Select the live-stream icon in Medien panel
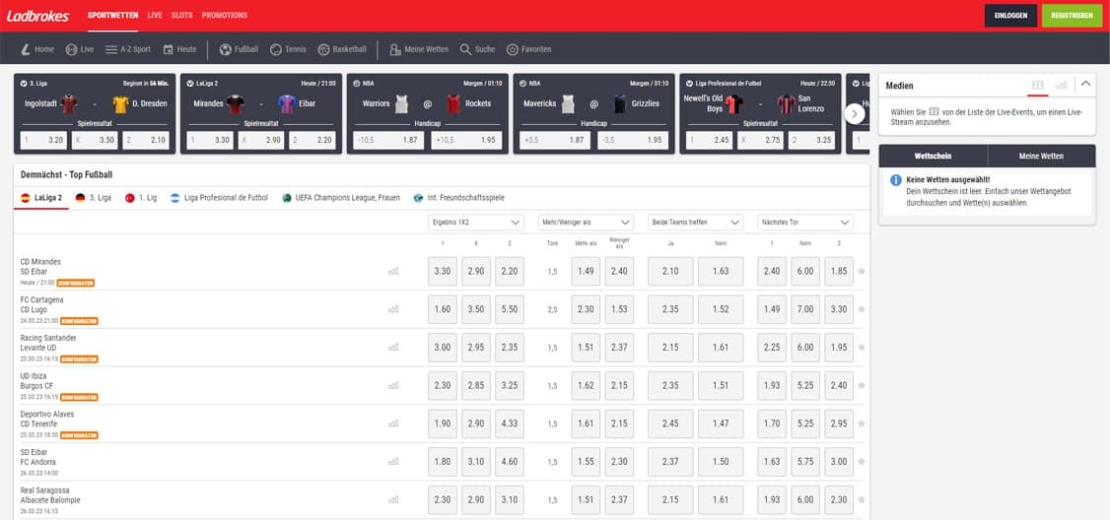This screenshot has width=1110, height=520. pyautogui.click(x=1038, y=85)
